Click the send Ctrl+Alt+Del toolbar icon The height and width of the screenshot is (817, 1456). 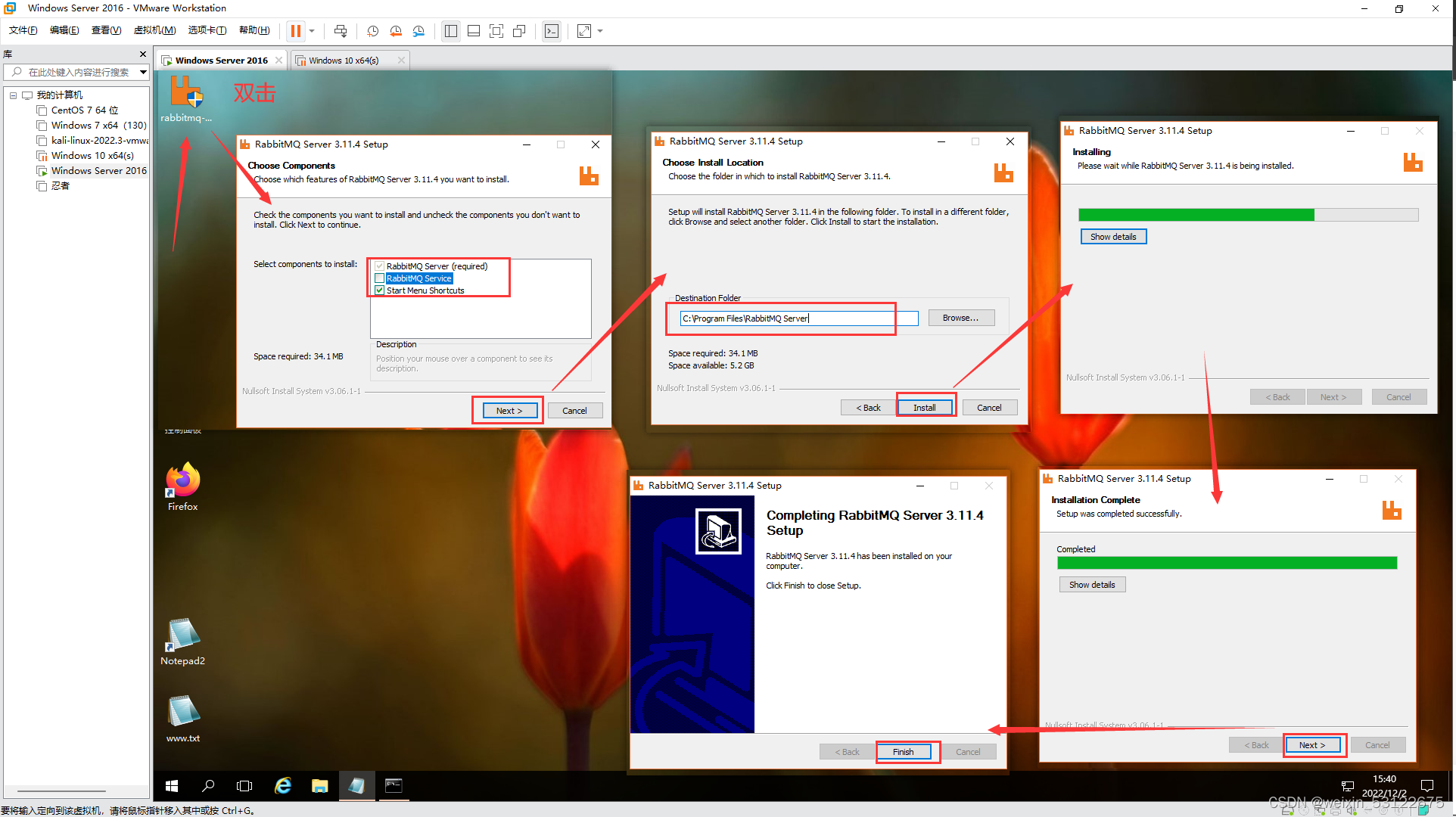341,31
